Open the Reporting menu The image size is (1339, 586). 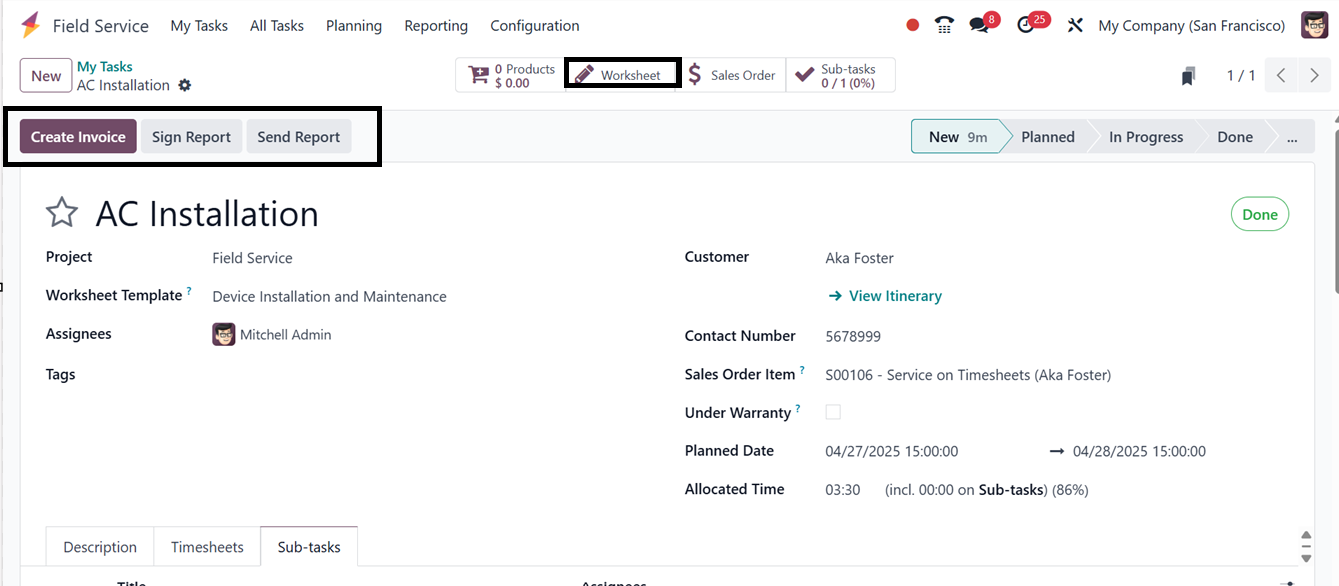point(436,26)
